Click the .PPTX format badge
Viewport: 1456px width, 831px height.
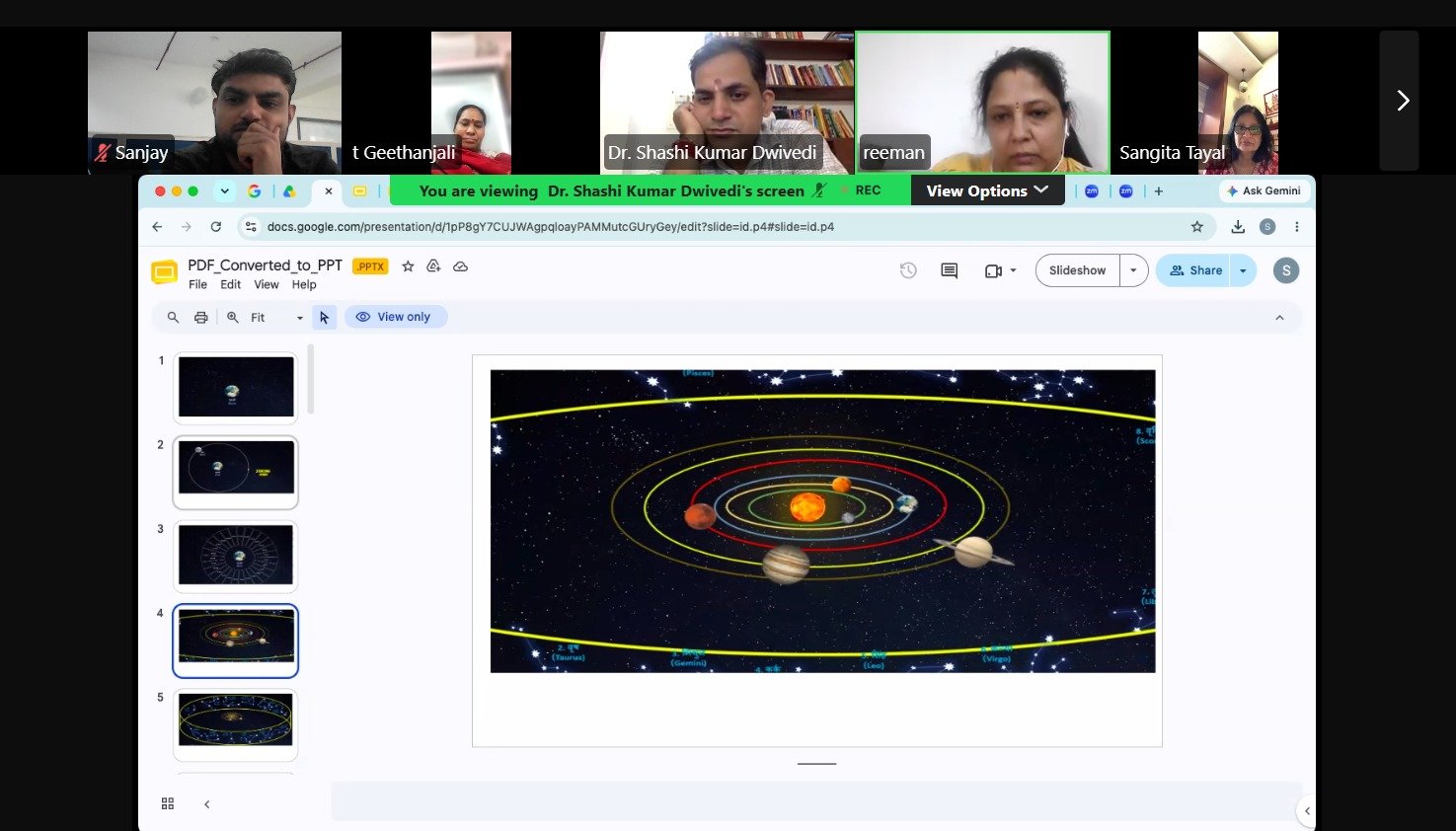coord(370,266)
